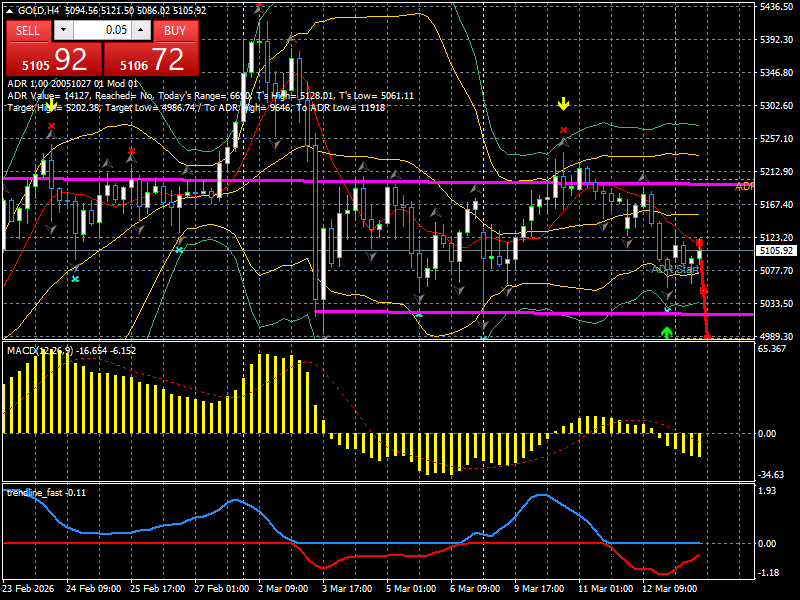Select the red X under the 9 Mar yellow arrow
This screenshot has width=800, height=600.
coord(563,130)
